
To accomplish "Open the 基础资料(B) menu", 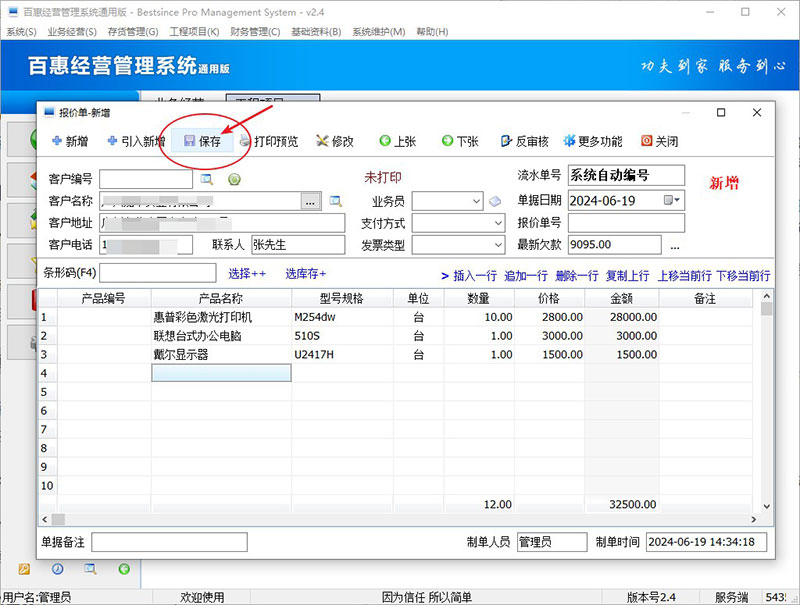I will point(316,32).
